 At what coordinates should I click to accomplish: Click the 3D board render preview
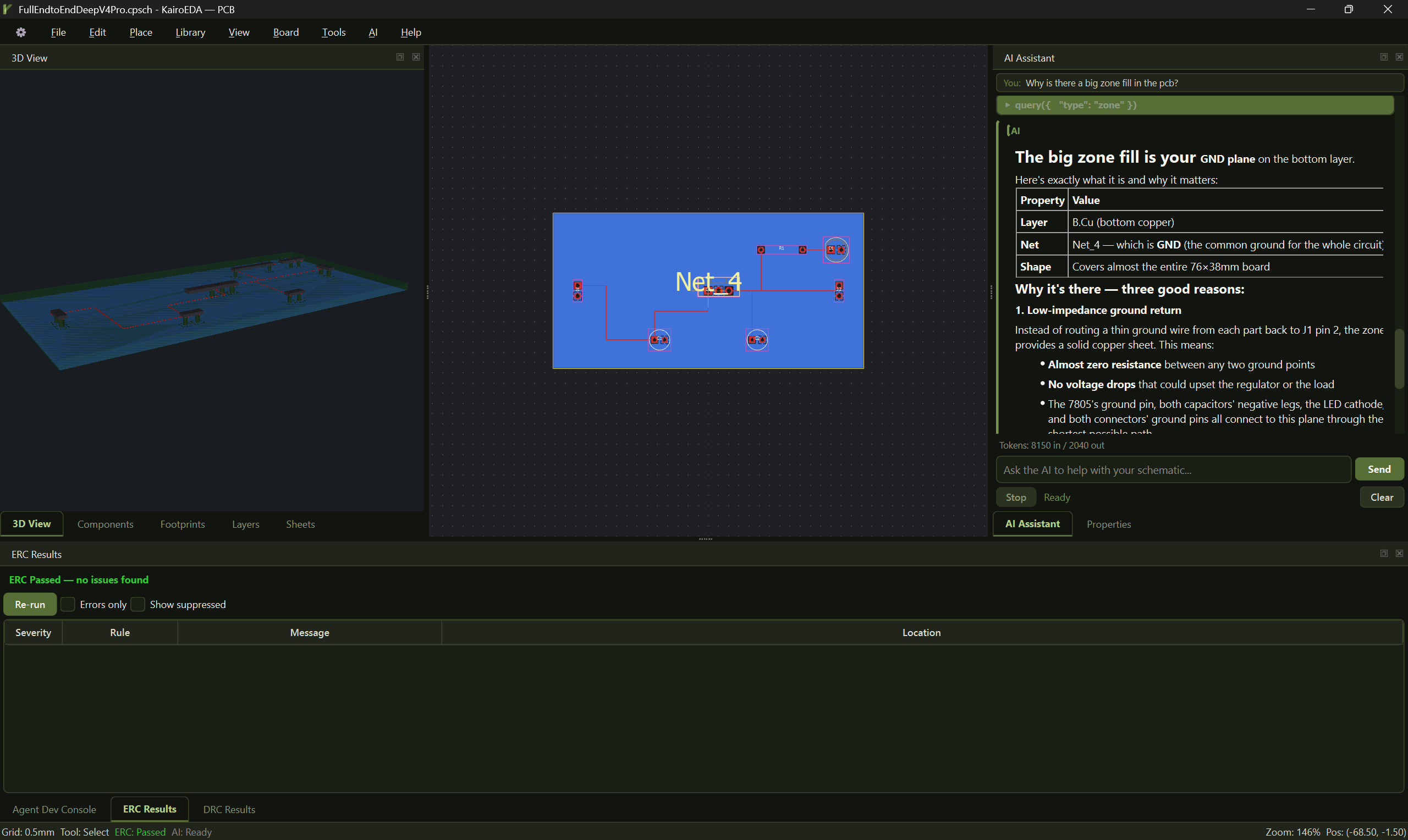click(x=204, y=311)
